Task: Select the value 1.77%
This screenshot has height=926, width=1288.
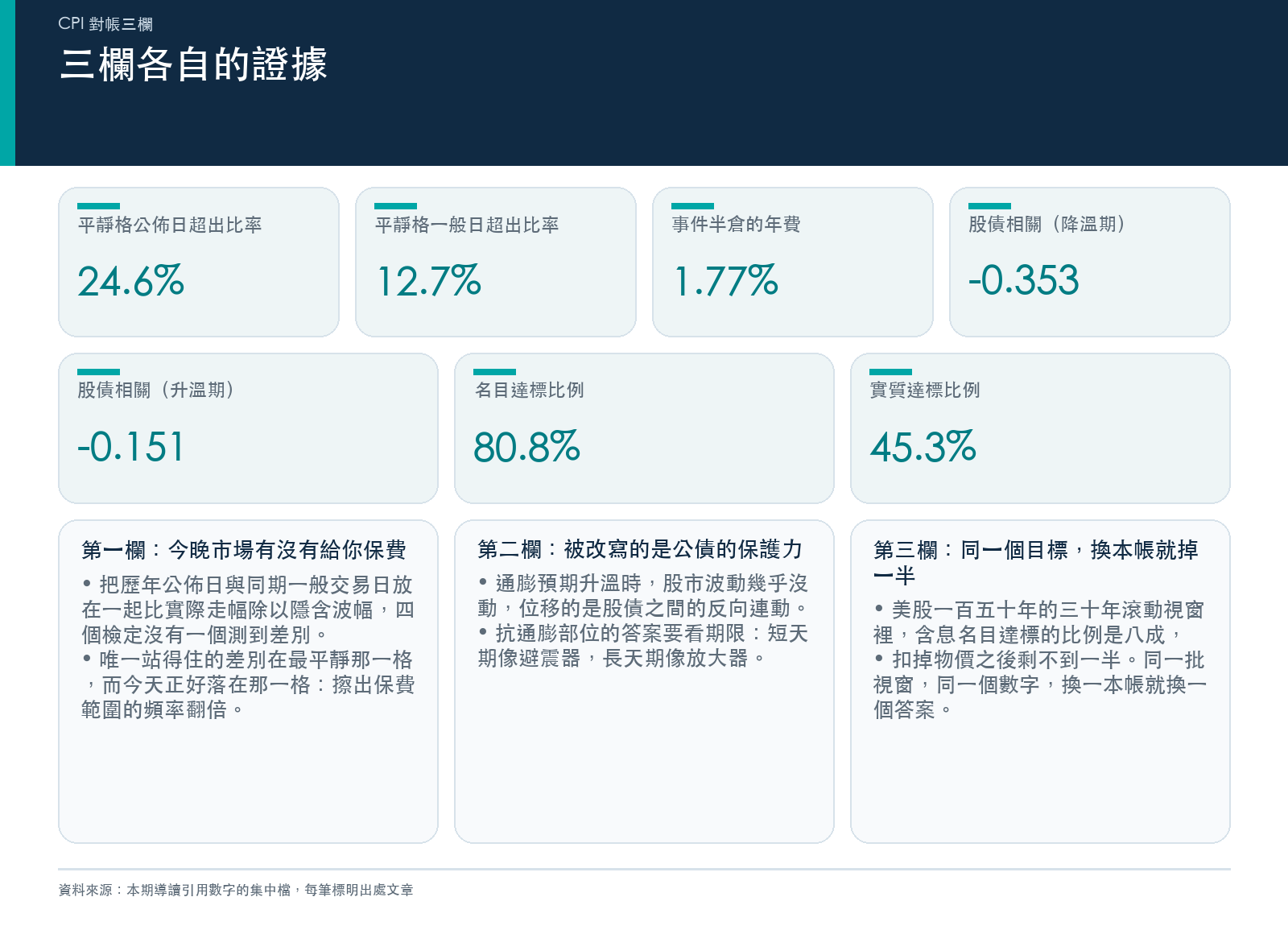Action: tap(725, 281)
